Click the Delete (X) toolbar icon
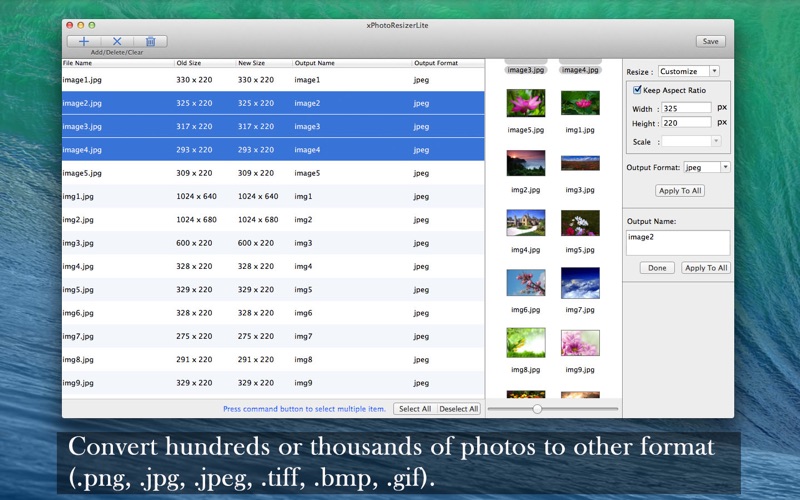 117,41
